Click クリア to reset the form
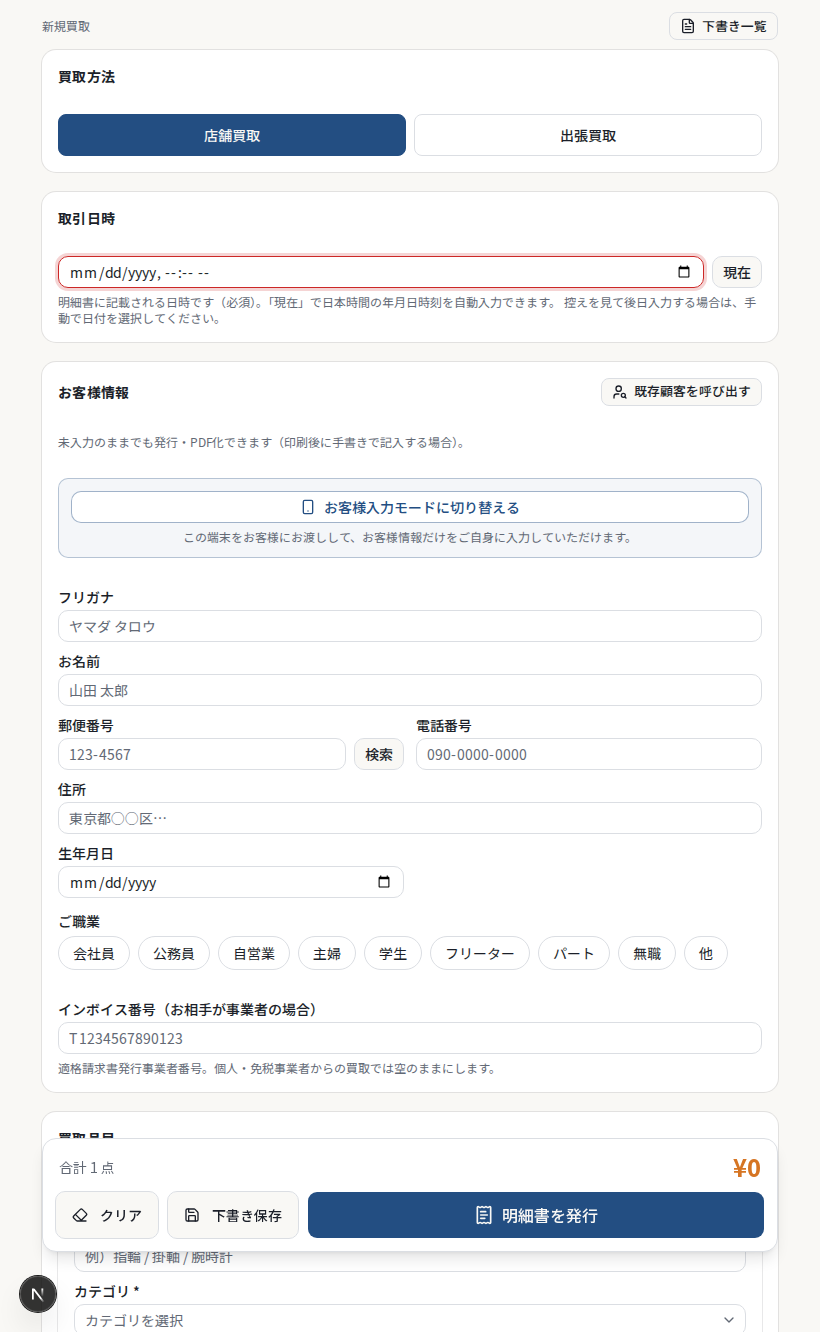The width and height of the screenshot is (820, 1332). pos(107,1215)
